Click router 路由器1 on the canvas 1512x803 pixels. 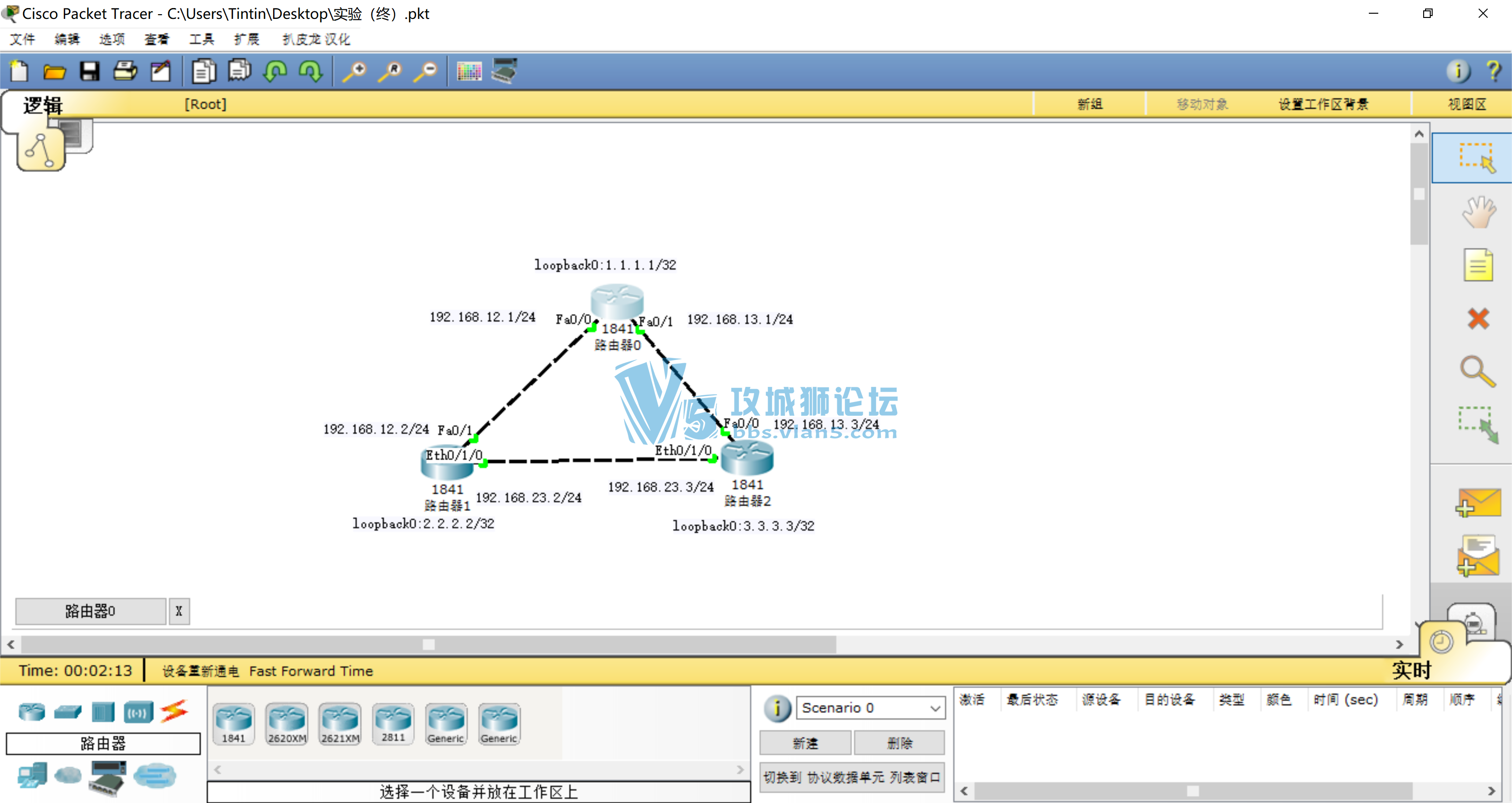[x=447, y=463]
